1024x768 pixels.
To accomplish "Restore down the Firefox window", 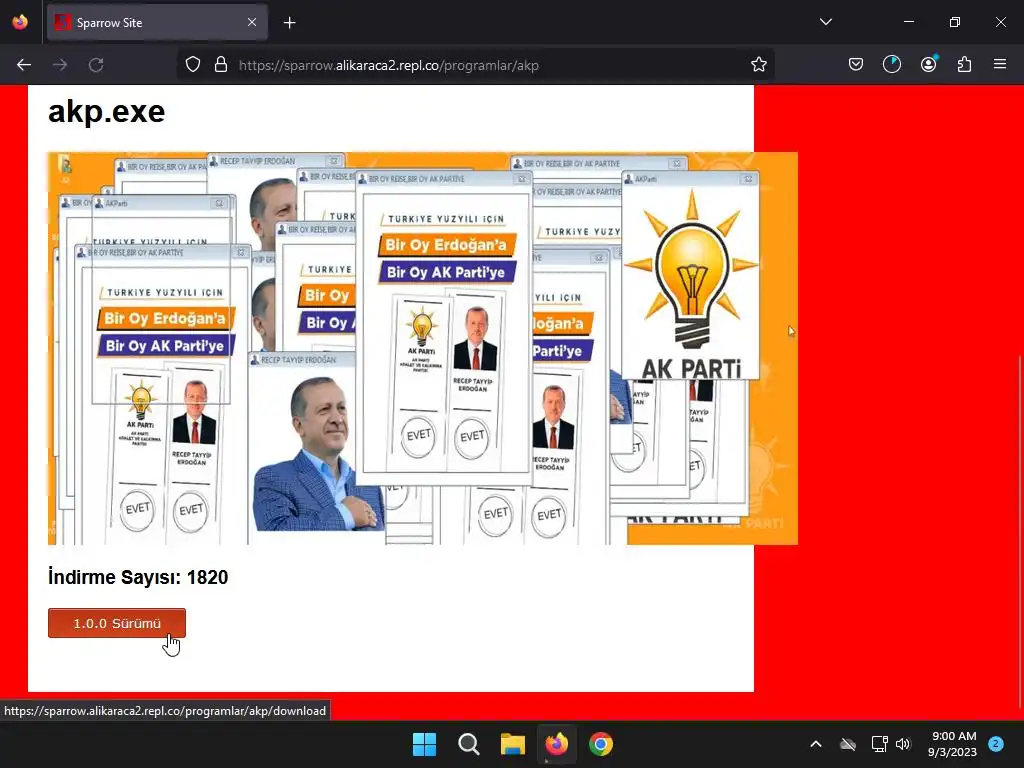I will point(955,22).
